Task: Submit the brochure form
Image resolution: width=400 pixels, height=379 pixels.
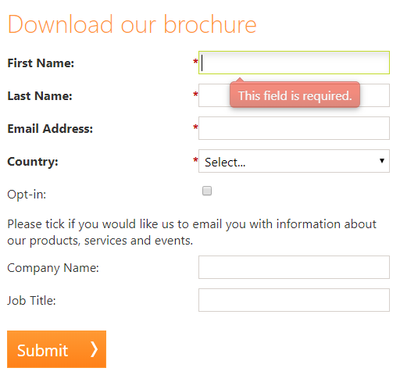Action: (x=57, y=349)
